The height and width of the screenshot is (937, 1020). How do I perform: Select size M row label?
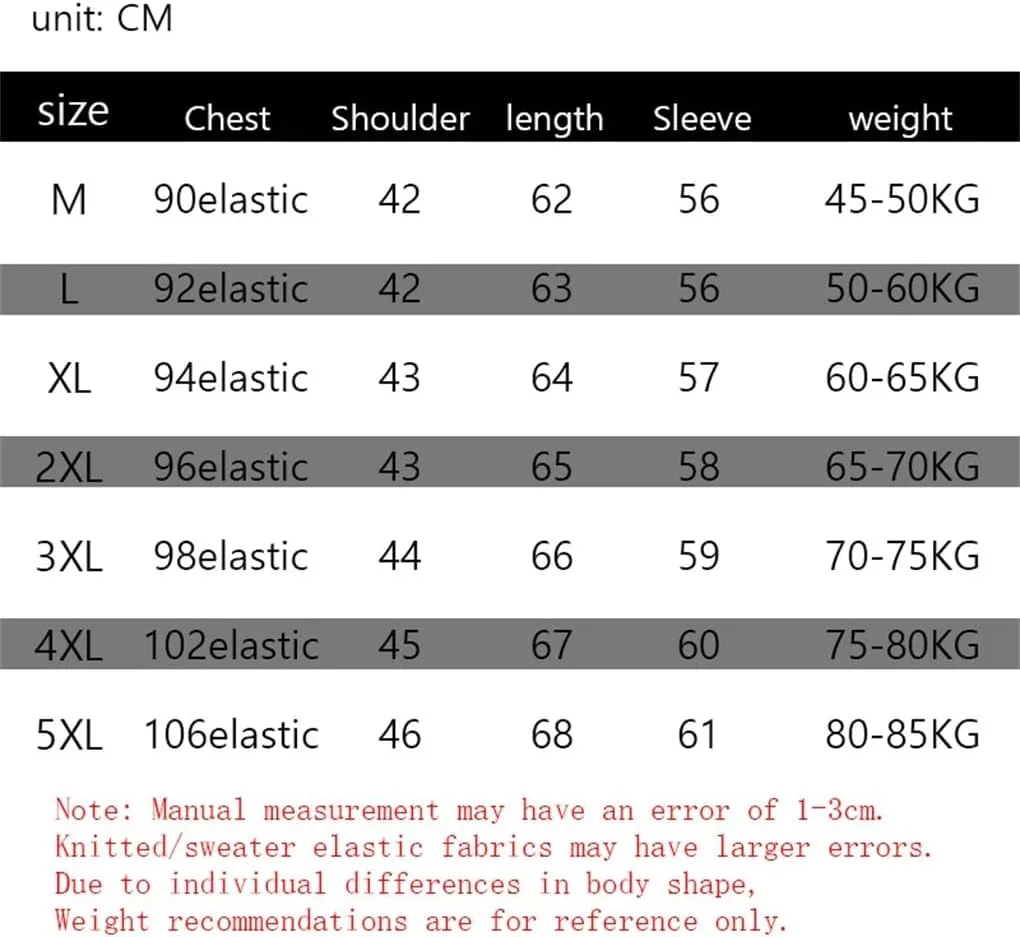pos(69,199)
